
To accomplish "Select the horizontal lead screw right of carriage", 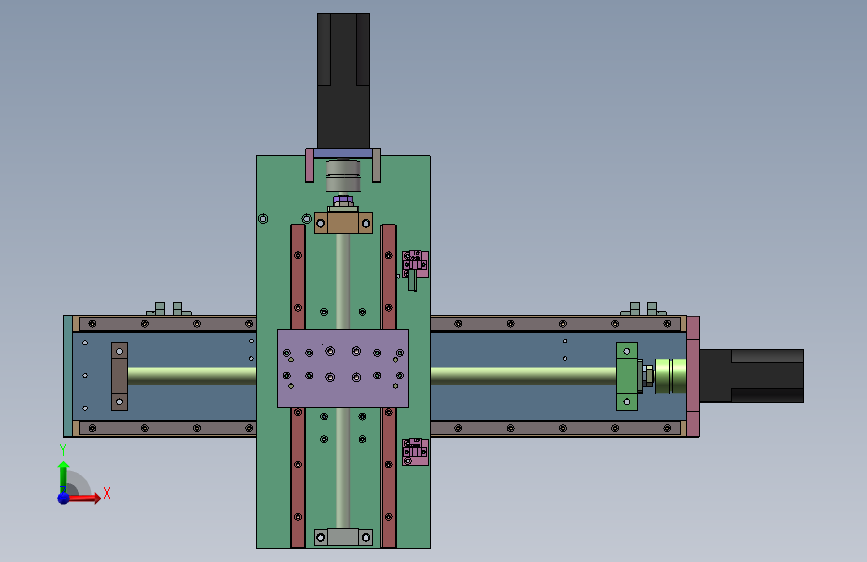I will [x=523, y=376].
